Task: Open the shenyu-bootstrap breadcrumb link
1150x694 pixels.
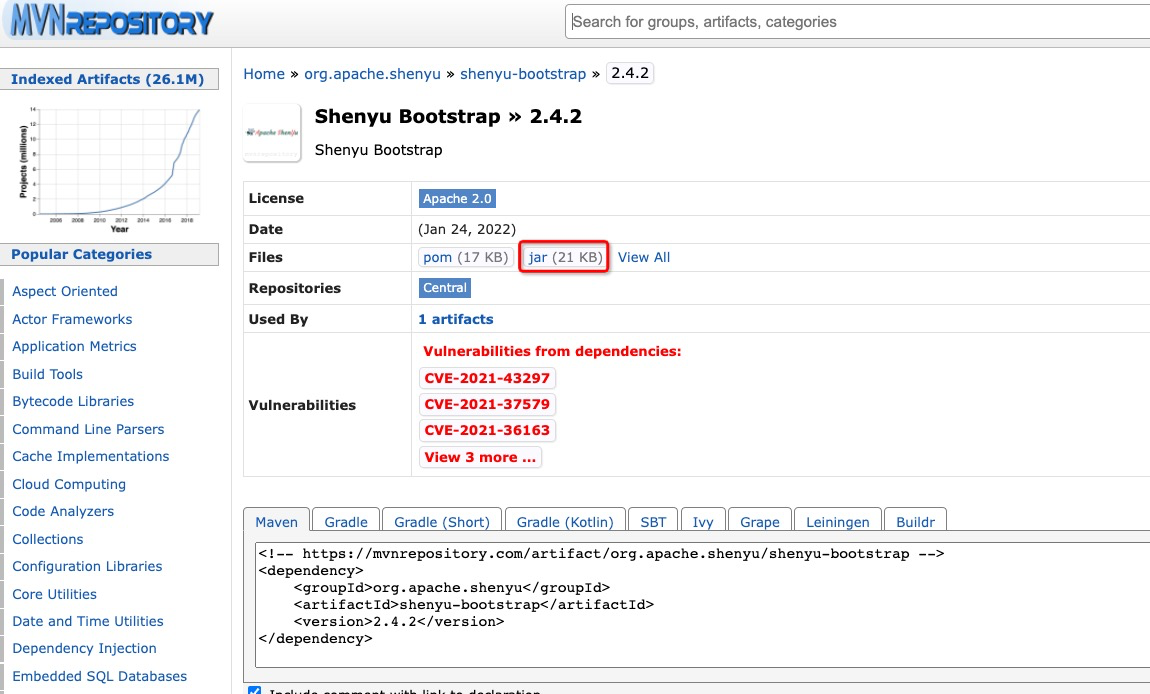Action: 523,74
